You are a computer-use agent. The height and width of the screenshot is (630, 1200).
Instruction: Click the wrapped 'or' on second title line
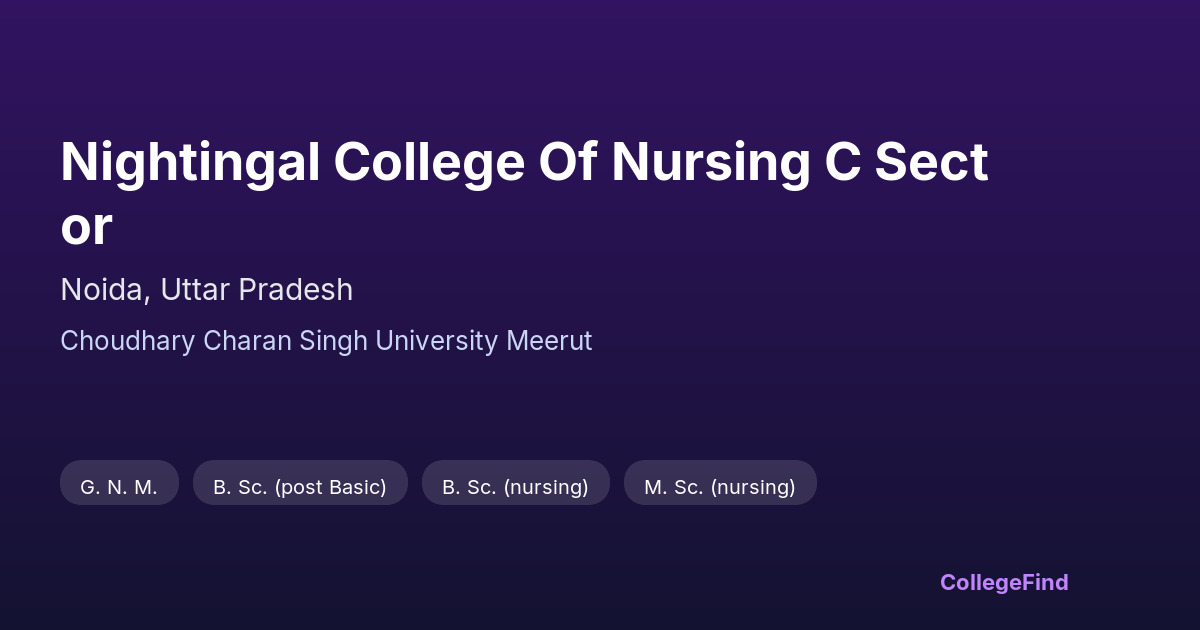pos(86,228)
